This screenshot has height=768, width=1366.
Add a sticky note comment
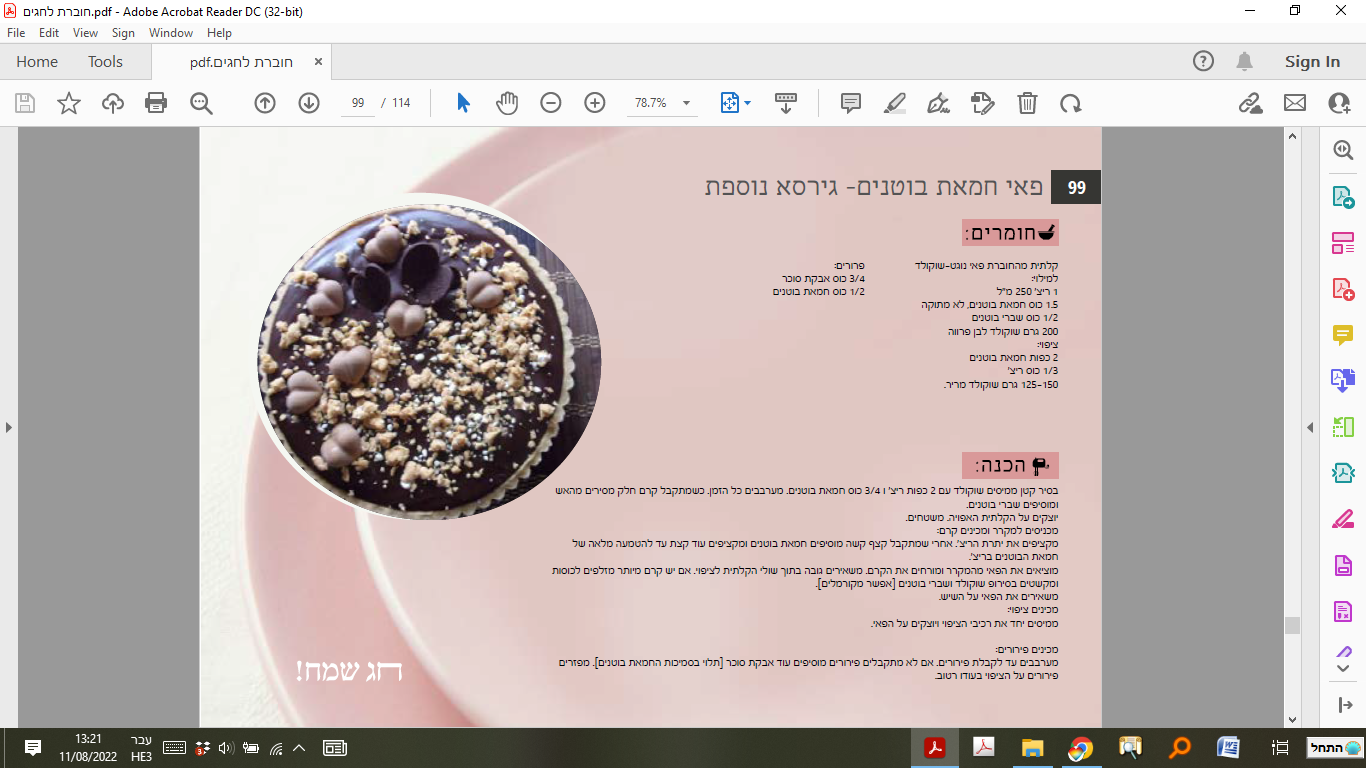pyautogui.click(x=851, y=103)
